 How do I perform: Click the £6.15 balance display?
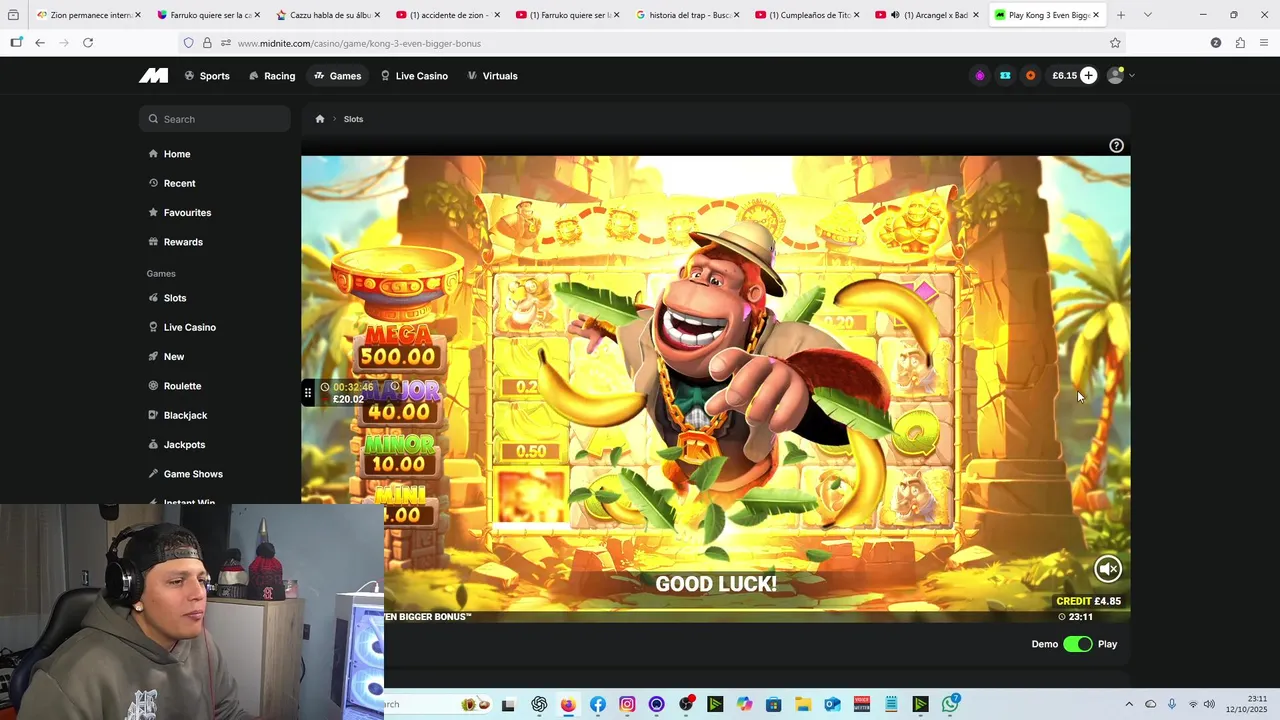pos(1064,76)
